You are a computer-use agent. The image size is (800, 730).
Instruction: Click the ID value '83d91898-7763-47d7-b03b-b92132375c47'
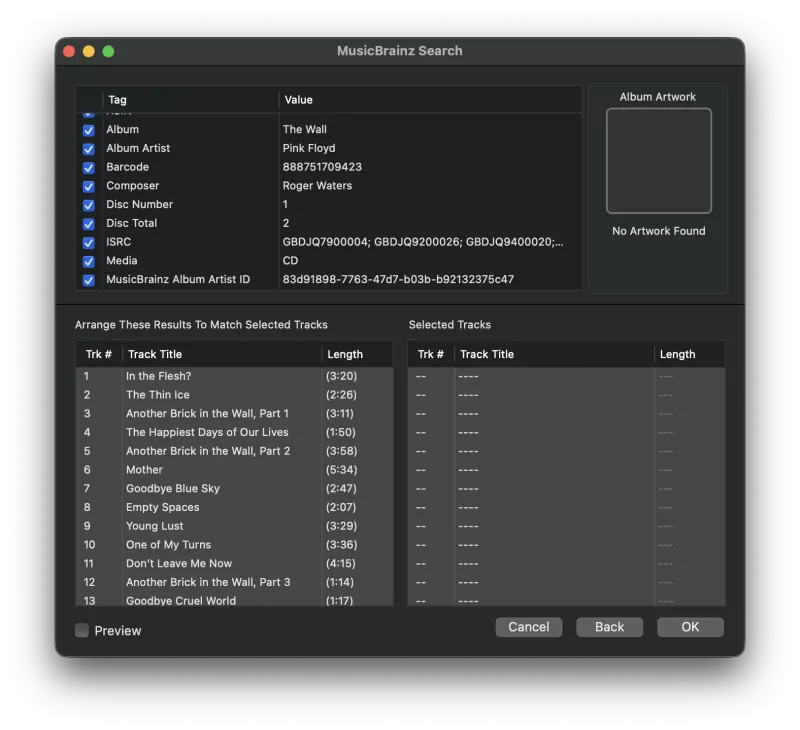pos(398,280)
